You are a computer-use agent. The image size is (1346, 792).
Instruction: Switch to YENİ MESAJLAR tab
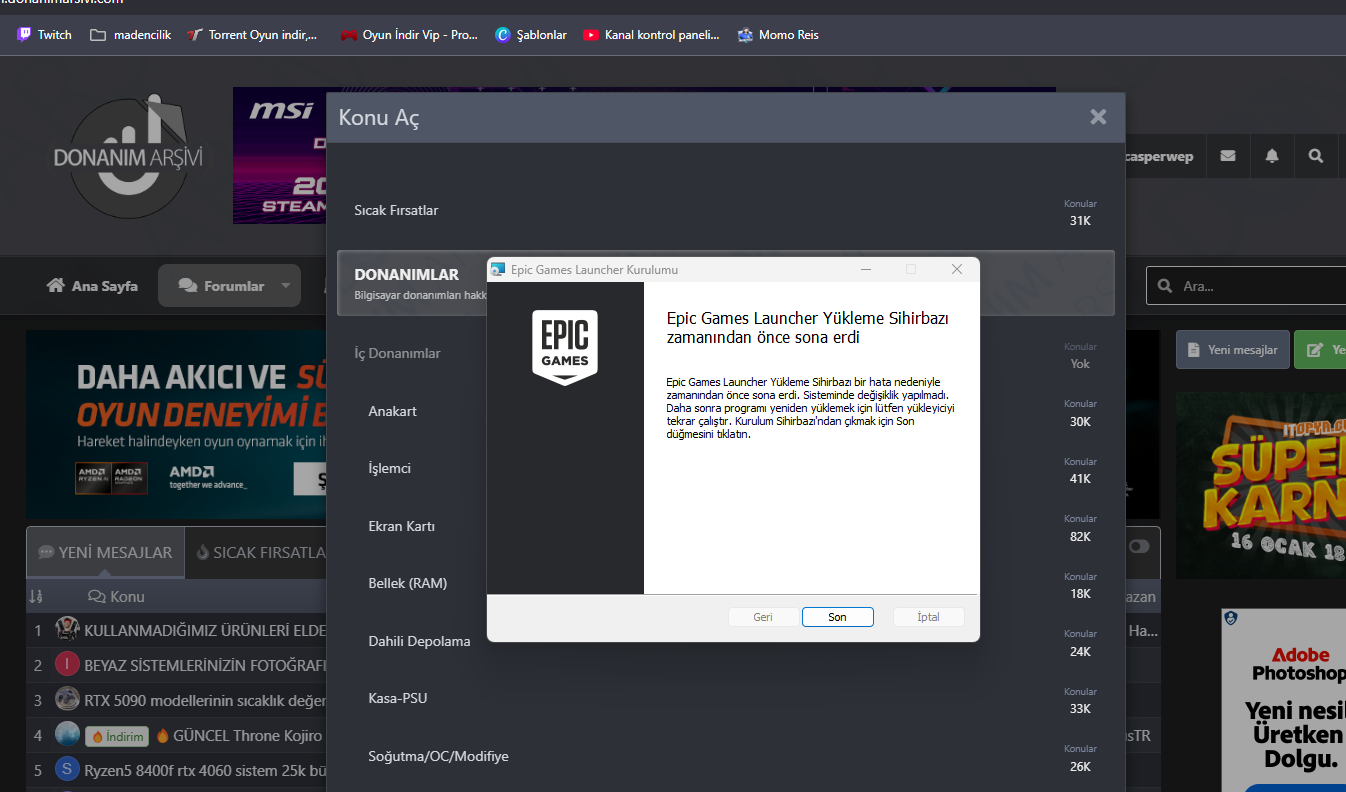[x=105, y=552]
